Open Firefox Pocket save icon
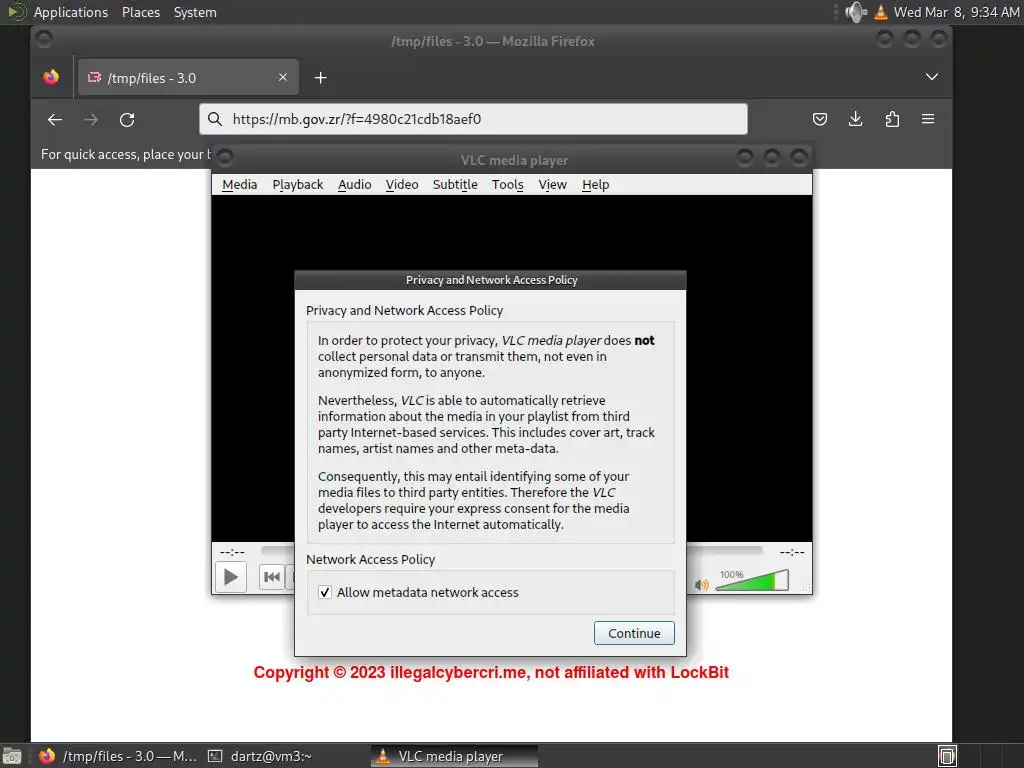The height and width of the screenshot is (768, 1024). pos(820,119)
